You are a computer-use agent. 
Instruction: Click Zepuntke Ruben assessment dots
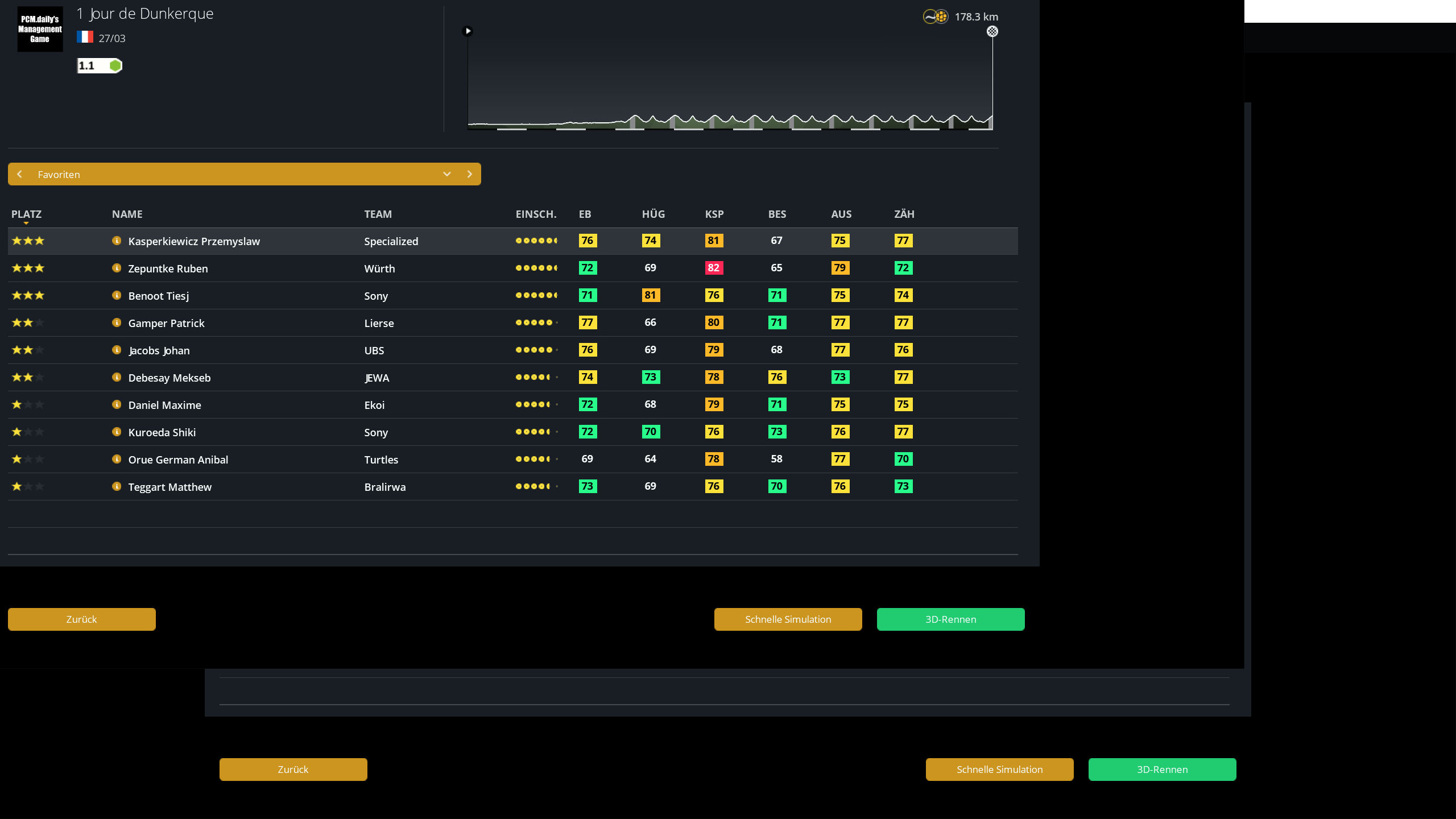coord(536,268)
